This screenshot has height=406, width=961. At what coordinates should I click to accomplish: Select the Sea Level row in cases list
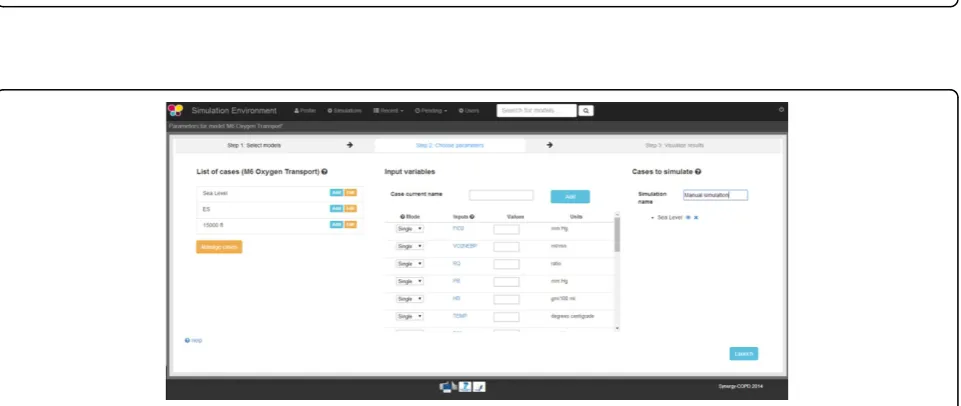(x=280, y=193)
